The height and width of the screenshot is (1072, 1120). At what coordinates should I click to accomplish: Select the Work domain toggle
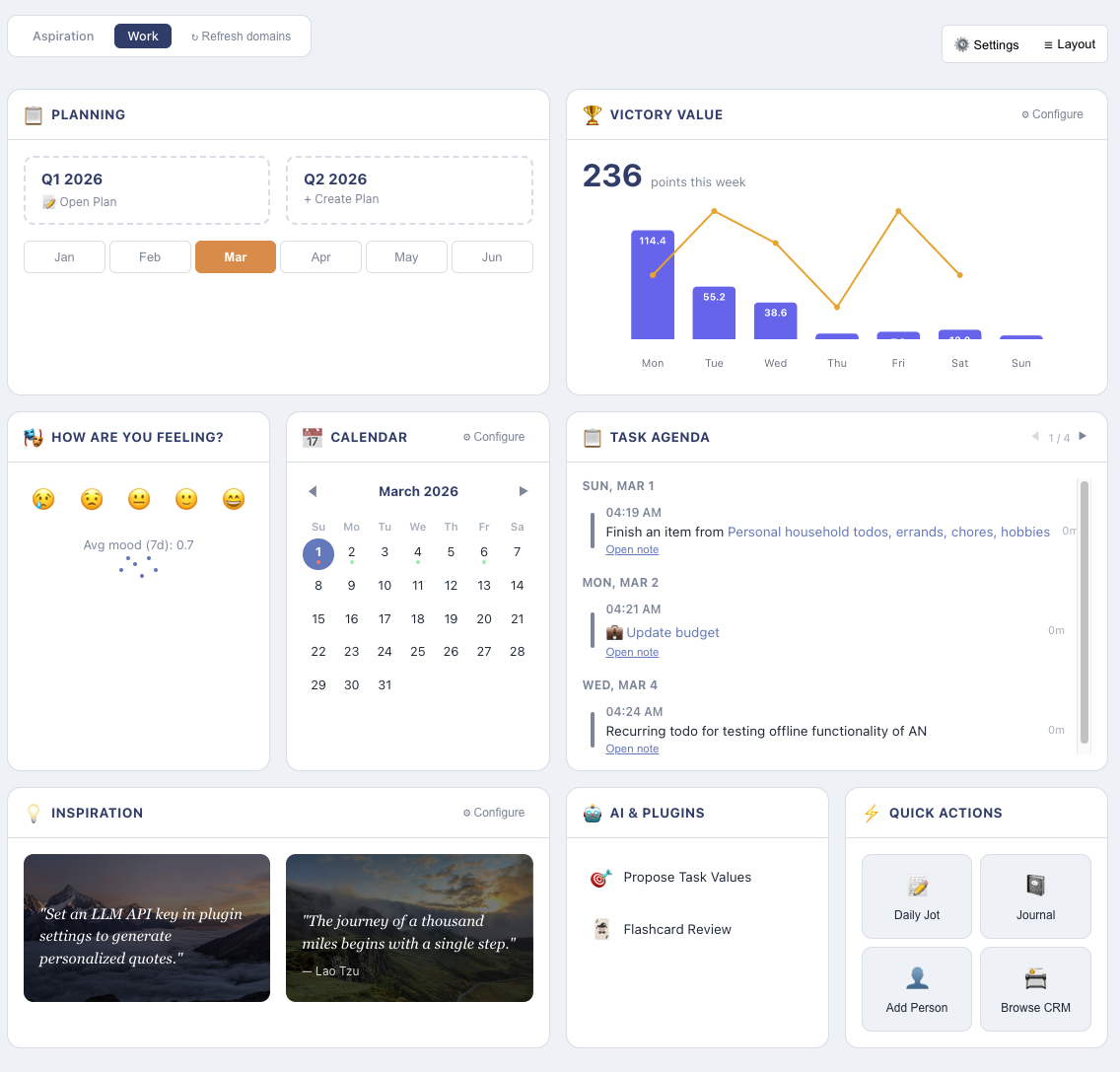143,36
